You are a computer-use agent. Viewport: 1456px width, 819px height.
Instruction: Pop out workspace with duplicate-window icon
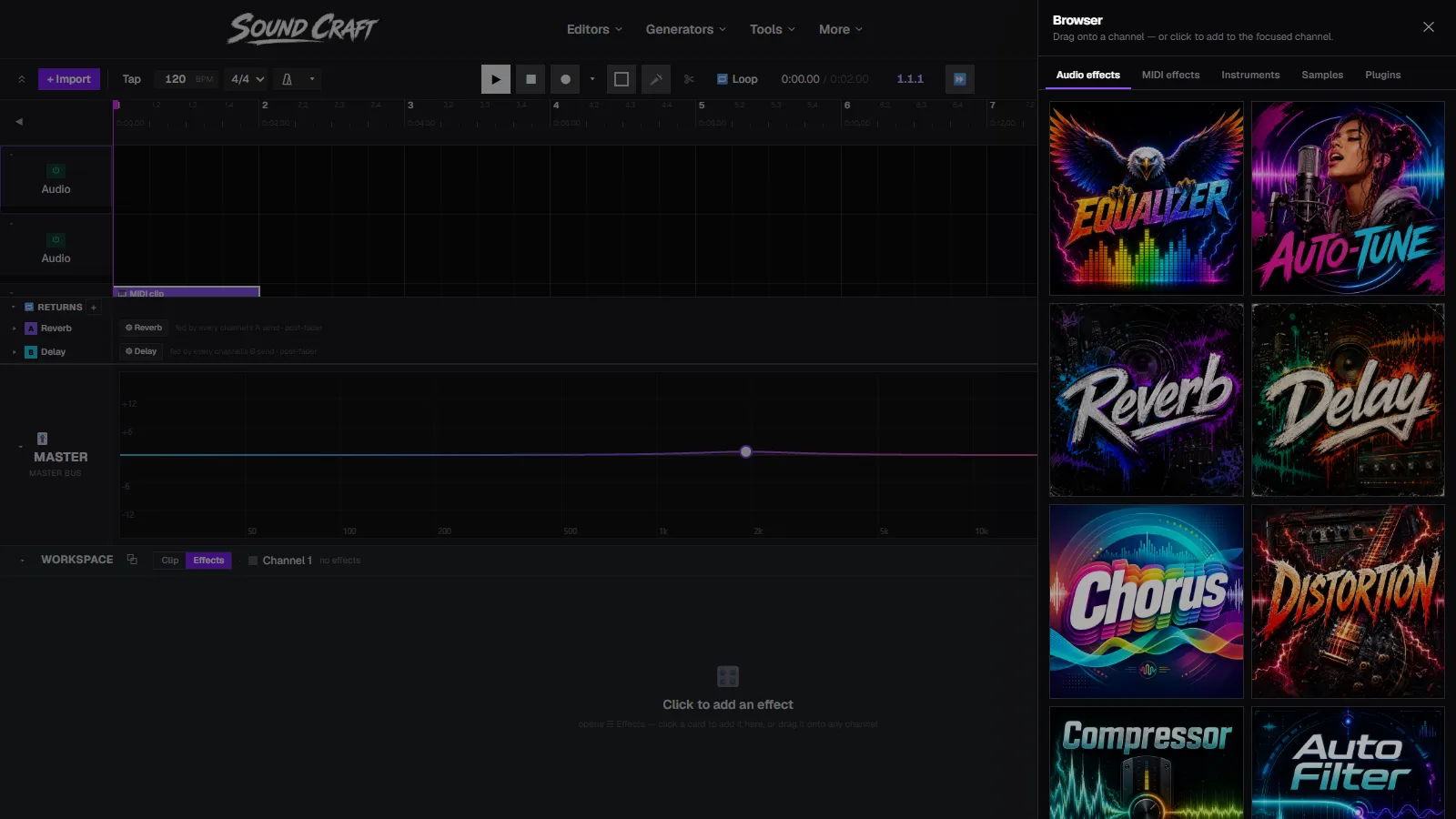pos(132,560)
